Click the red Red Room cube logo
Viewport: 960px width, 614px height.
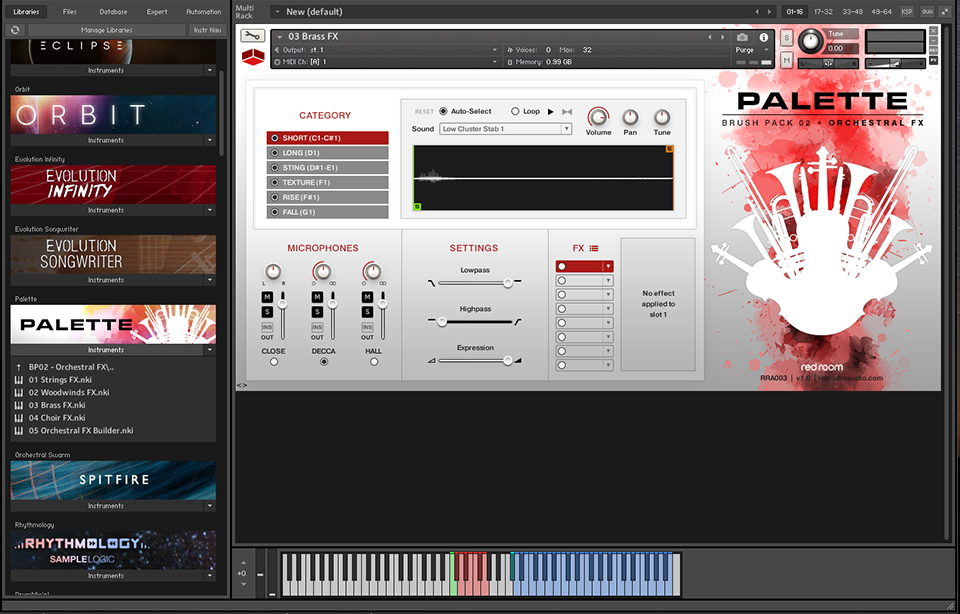253,57
